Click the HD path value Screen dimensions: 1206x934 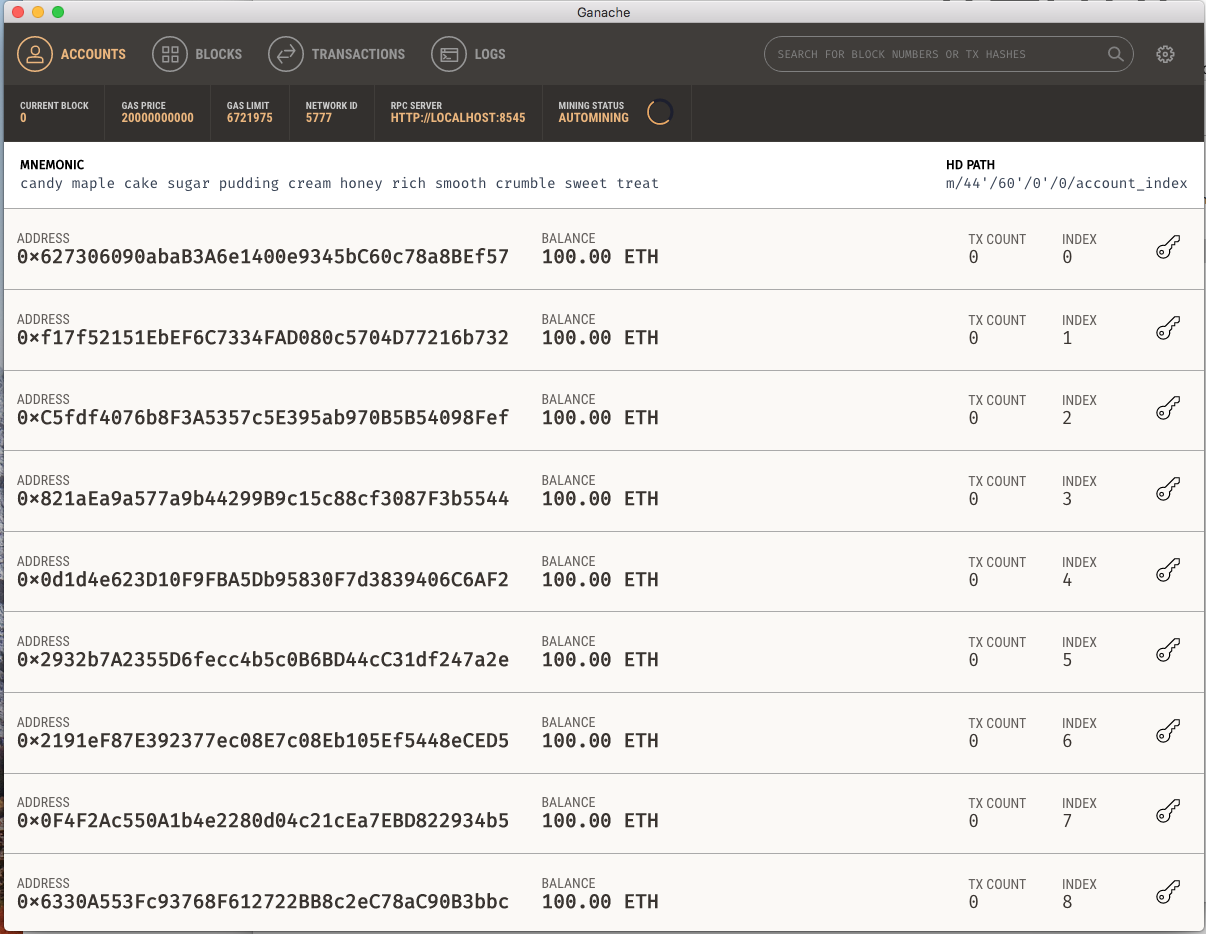pyautogui.click(x=1066, y=183)
